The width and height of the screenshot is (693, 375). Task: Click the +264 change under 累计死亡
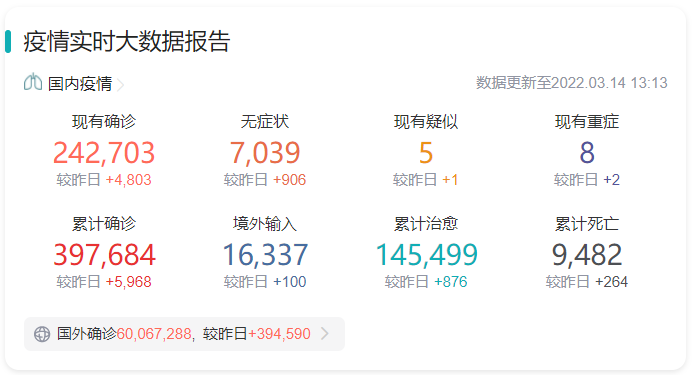(611, 282)
